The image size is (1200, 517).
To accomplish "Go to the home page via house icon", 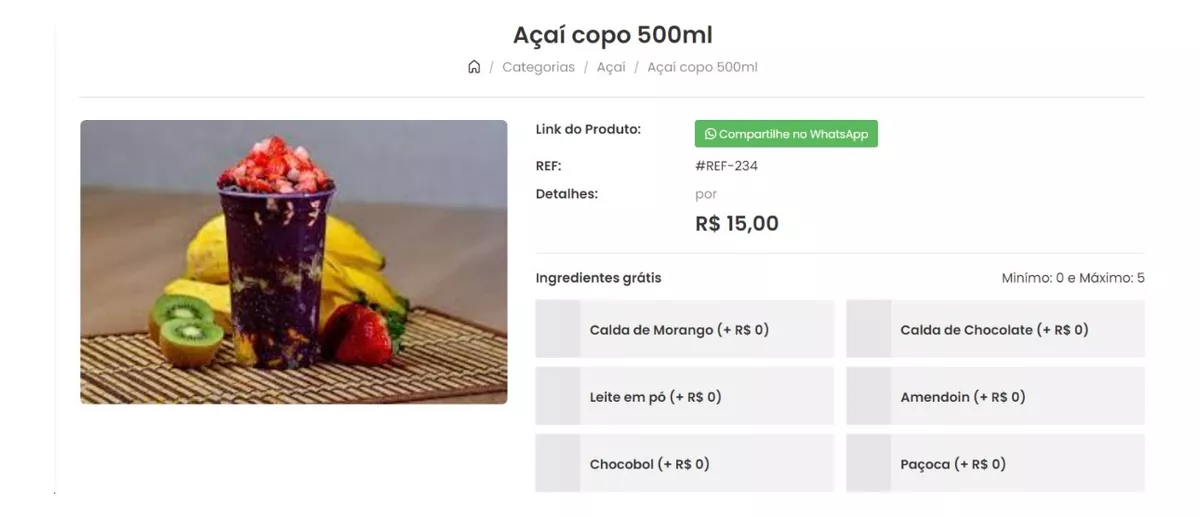I will point(474,67).
